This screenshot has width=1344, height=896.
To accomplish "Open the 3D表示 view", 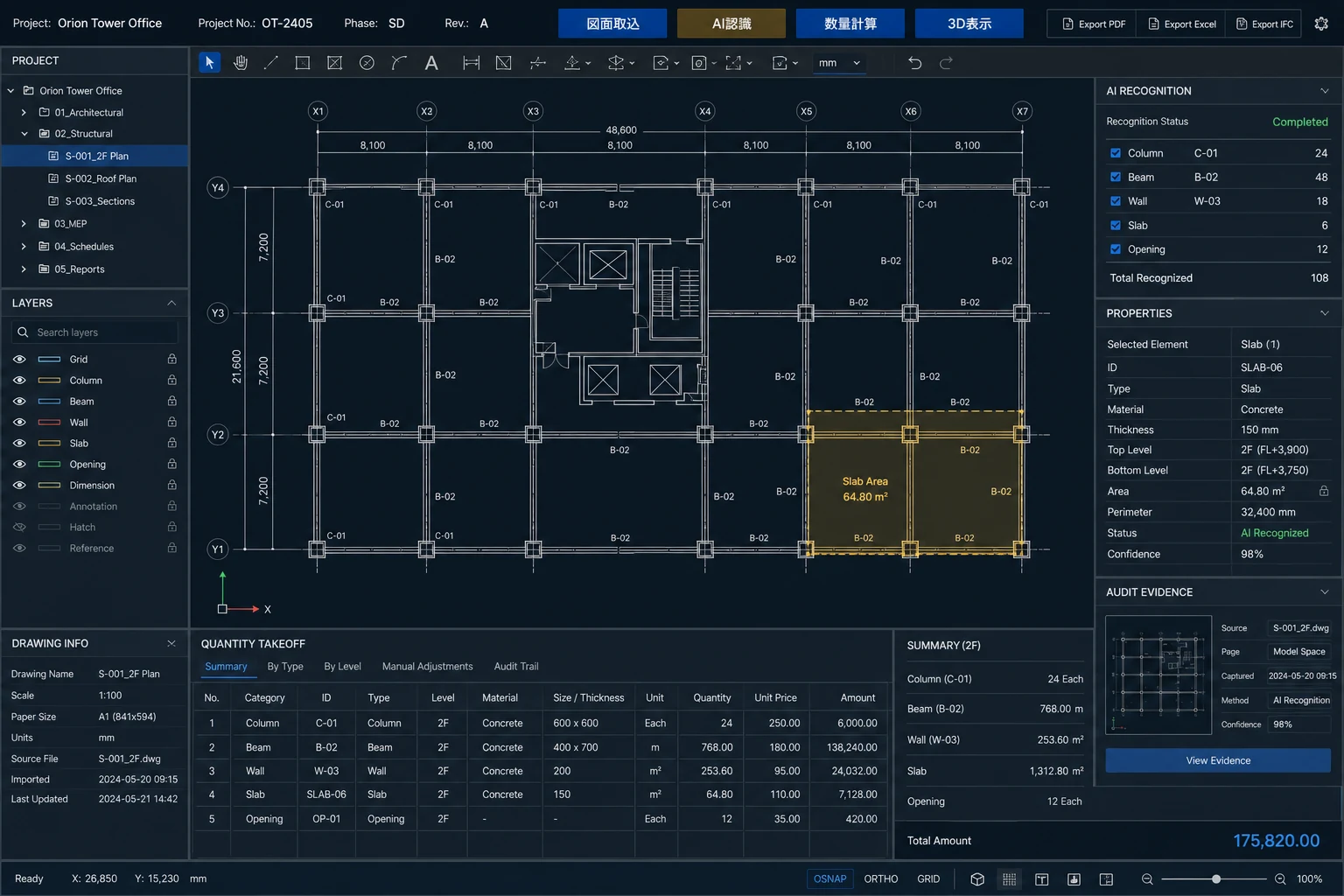I will 969,24.
